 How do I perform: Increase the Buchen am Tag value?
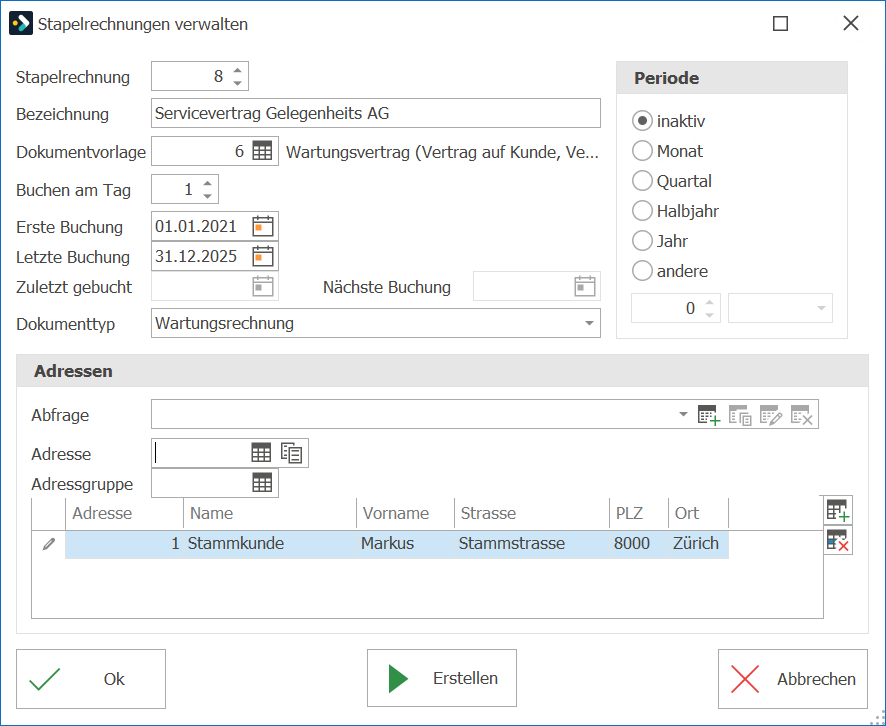pyautogui.click(x=207, y=183)
